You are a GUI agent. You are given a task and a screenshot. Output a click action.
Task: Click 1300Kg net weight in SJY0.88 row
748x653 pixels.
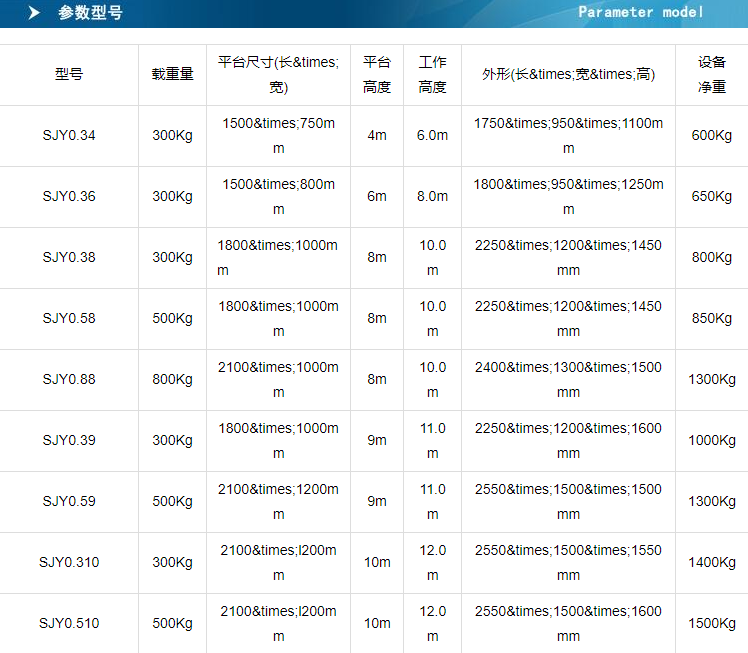tap(712, 380)
